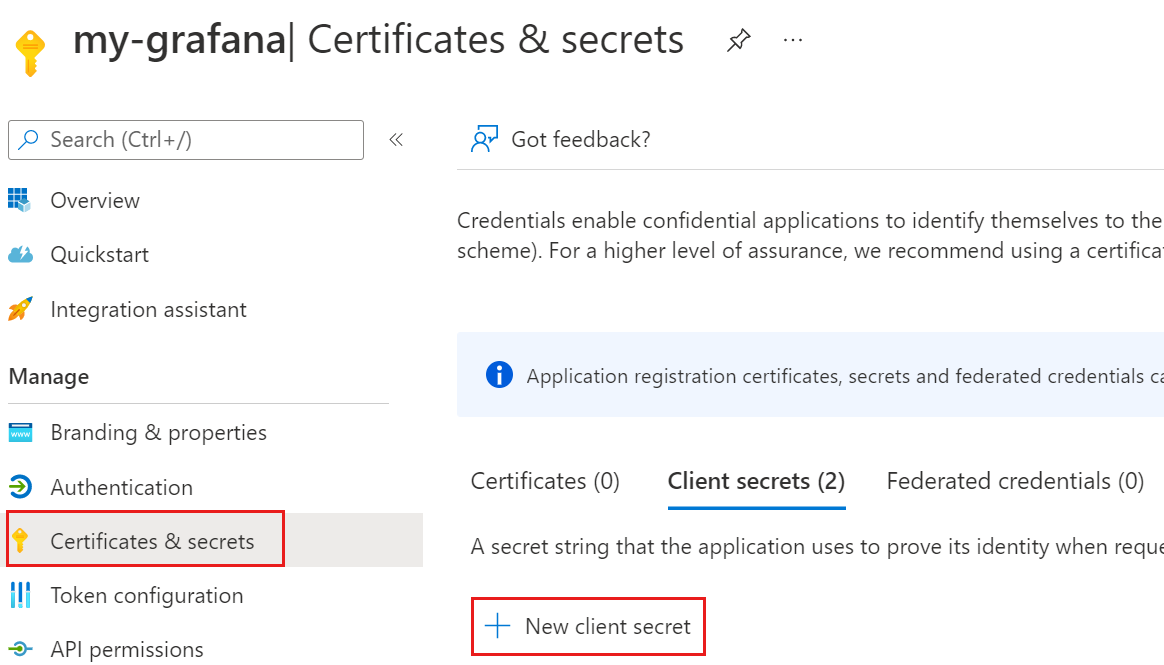Collapse the sidebar with double chevron
Viewport: 1164px width, 665px height.
coord(396,140)
